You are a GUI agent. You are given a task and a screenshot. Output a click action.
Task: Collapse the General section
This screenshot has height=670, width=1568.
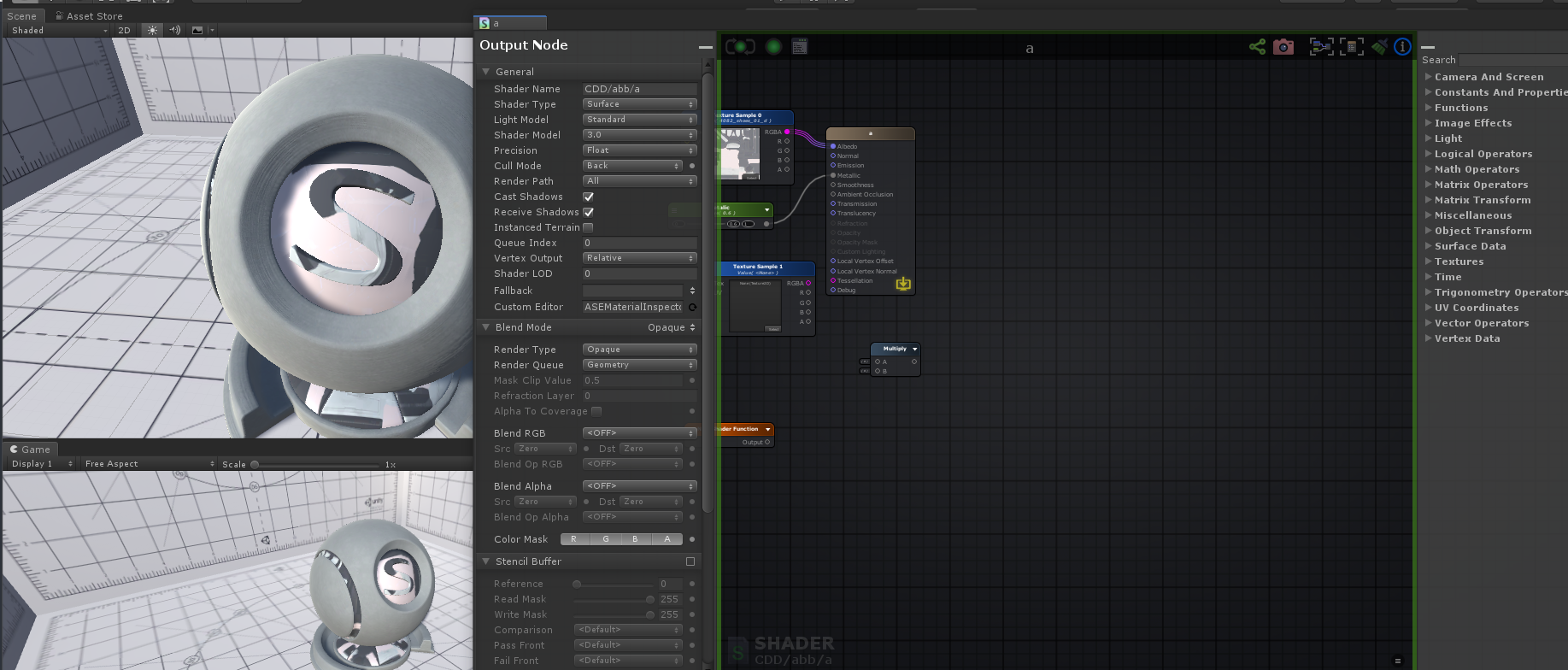click(486, 72)
